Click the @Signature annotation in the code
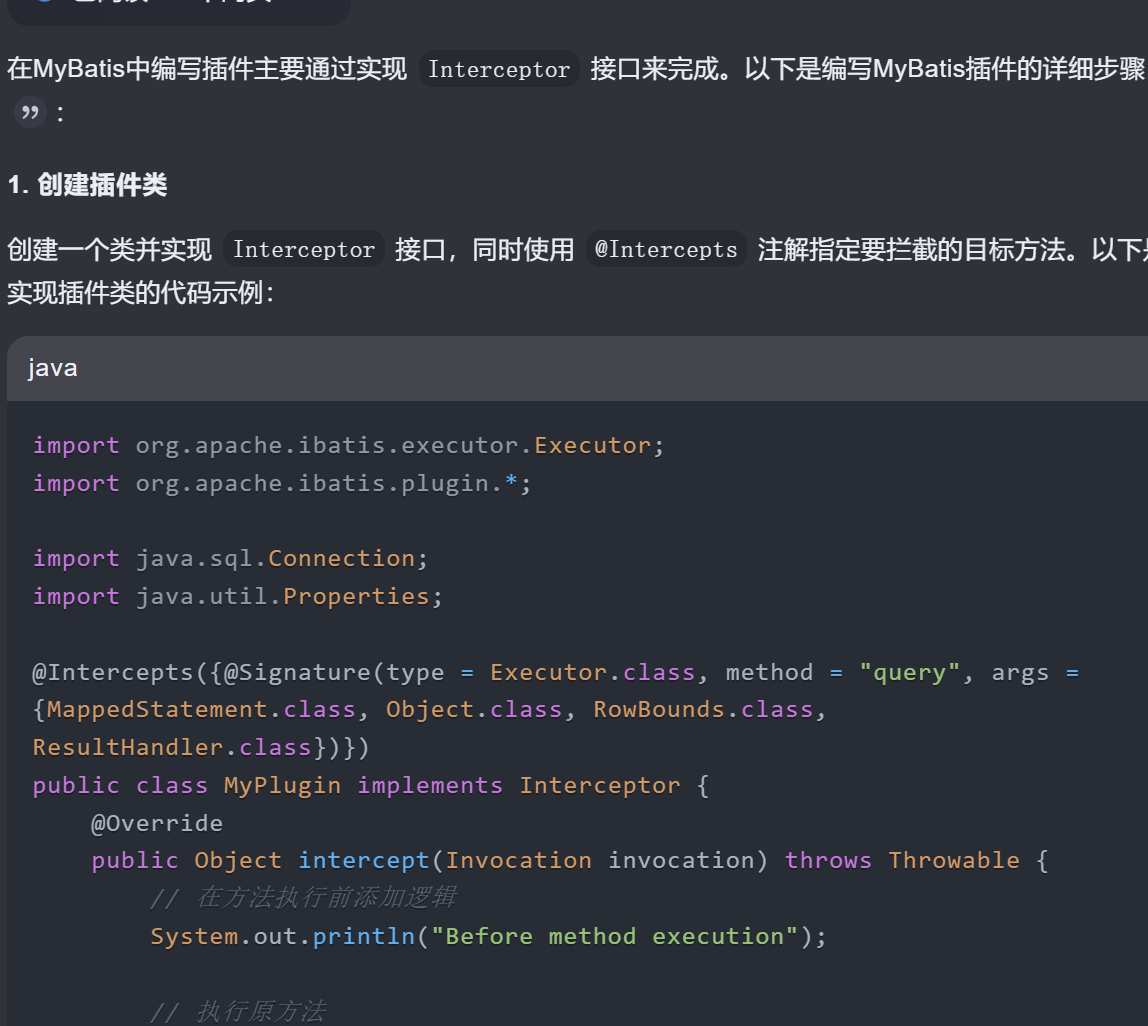Screen dimensions: 1148x1026 (x=297, y=672)
